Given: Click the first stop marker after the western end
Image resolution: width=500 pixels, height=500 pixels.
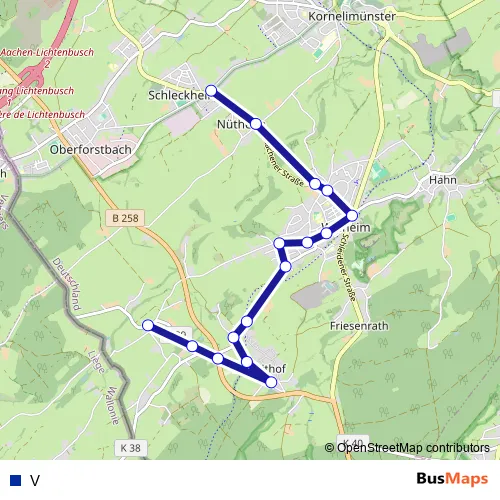Looking at the screenshot, I should tap(192, 346).
